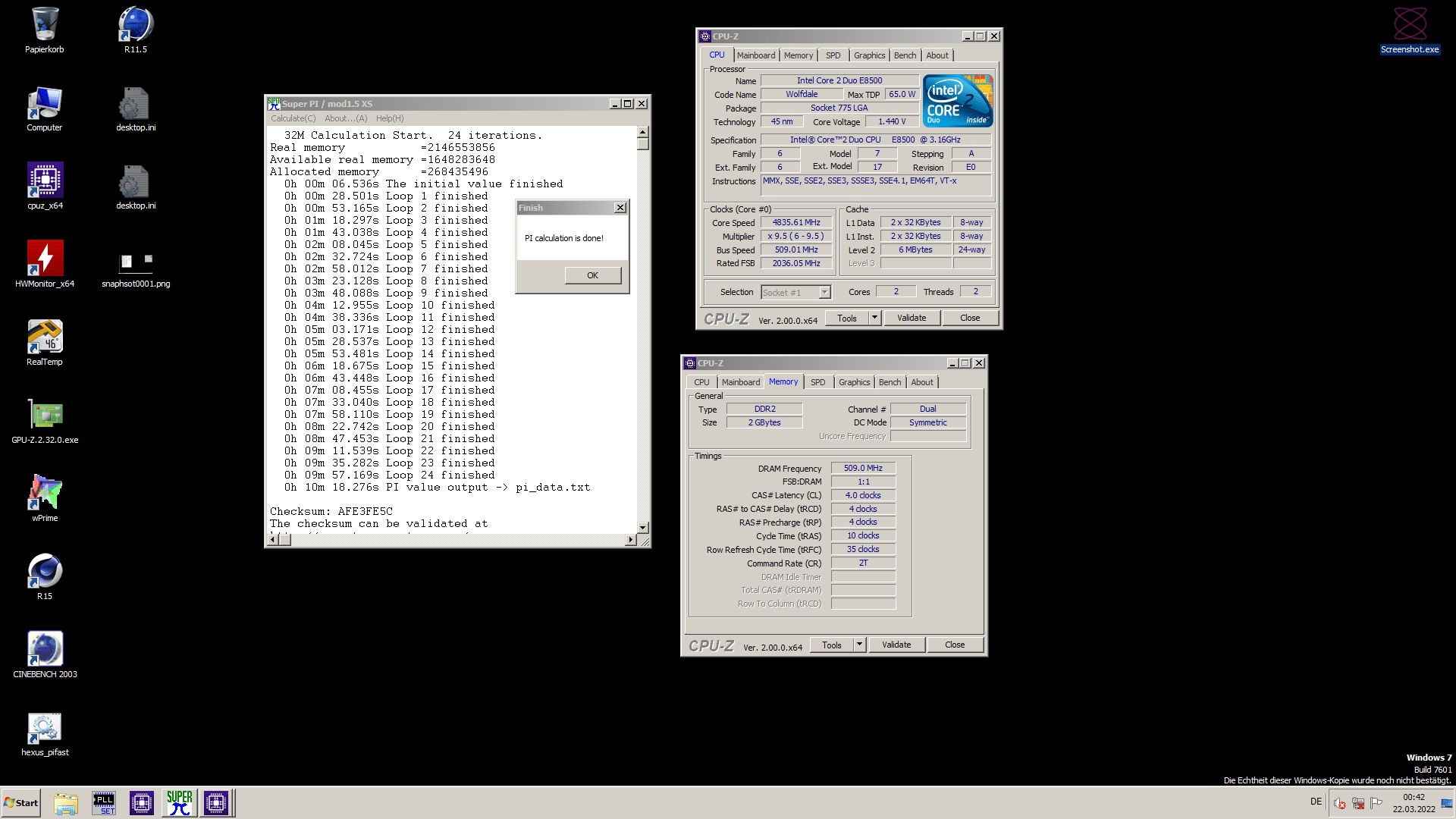Open About tab in upper CPU-Z window
The height and width of the screenshot is (819, 1456).
point(937,55)
